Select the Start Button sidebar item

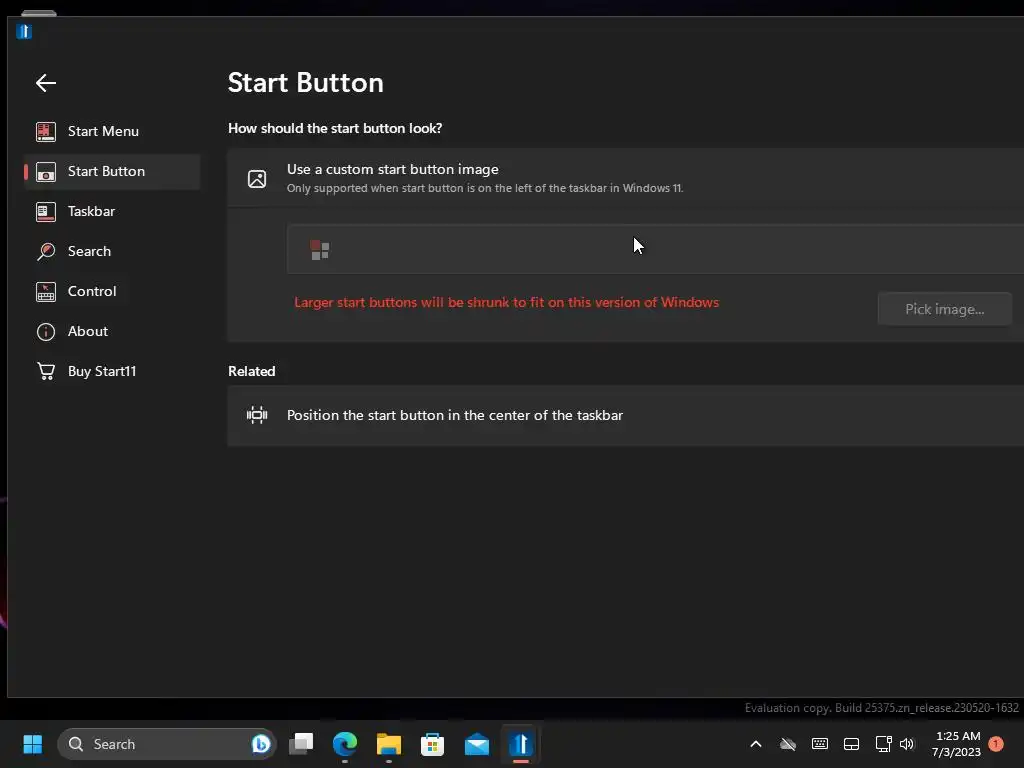pos(112,171)
